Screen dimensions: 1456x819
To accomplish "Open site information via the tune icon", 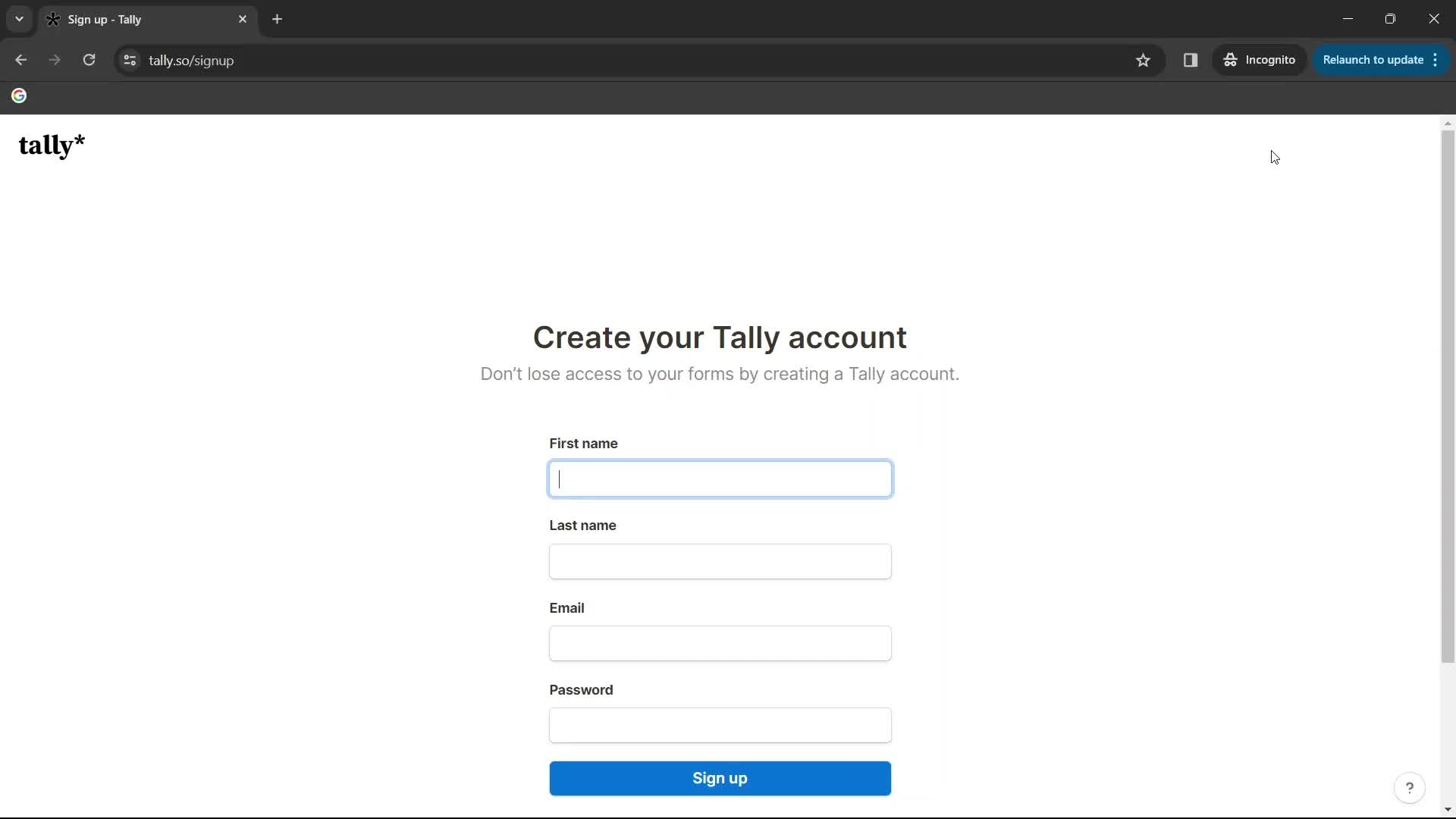I will click(129, 60).
